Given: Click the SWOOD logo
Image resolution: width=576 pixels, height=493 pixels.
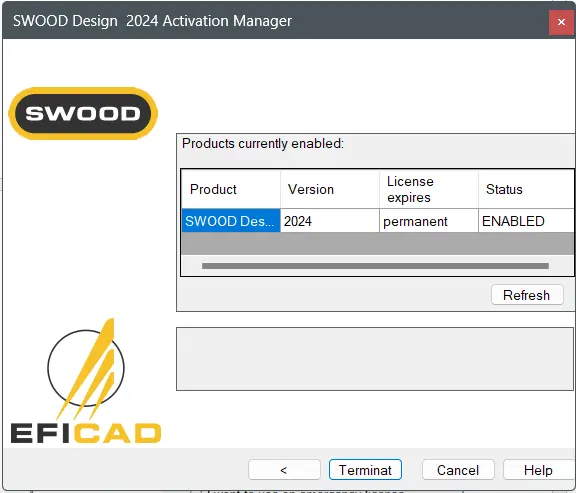Looking at the screenshot, I should point(83,114).
